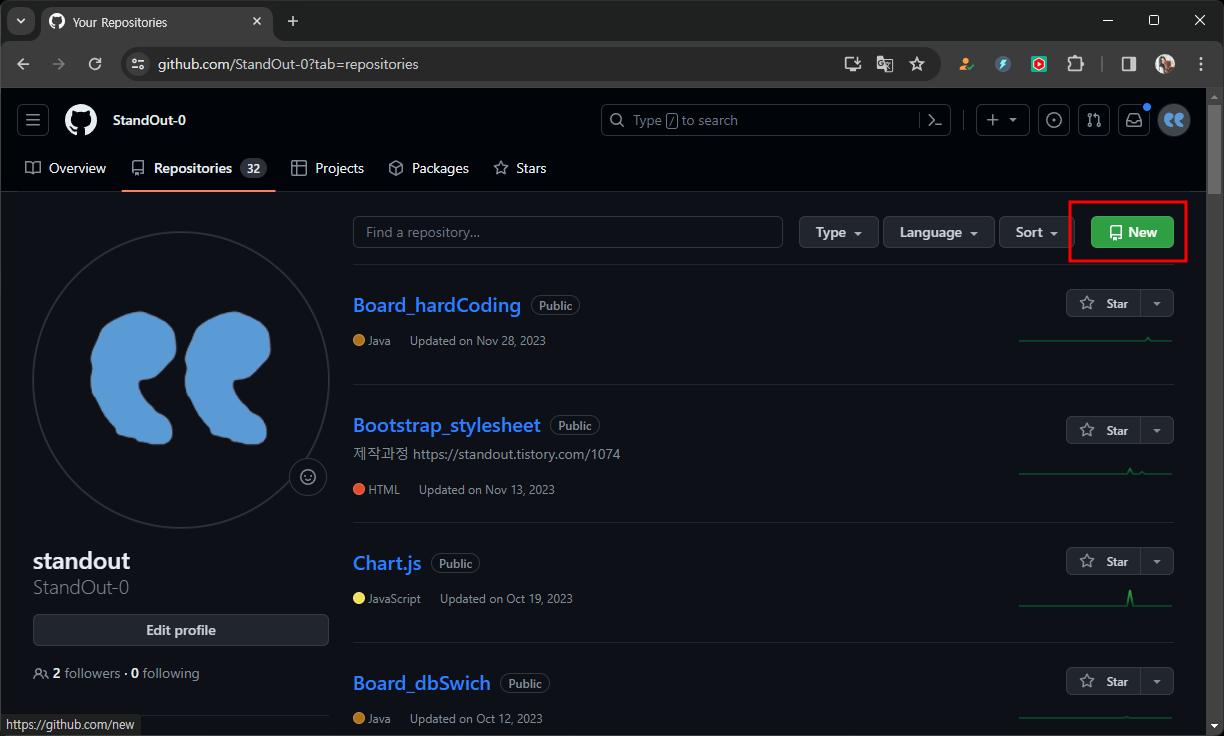The width and height of the screenshot is (1224, 736).
Task: Click the translate page icon in address bar
Action: (x=885, y=64)
